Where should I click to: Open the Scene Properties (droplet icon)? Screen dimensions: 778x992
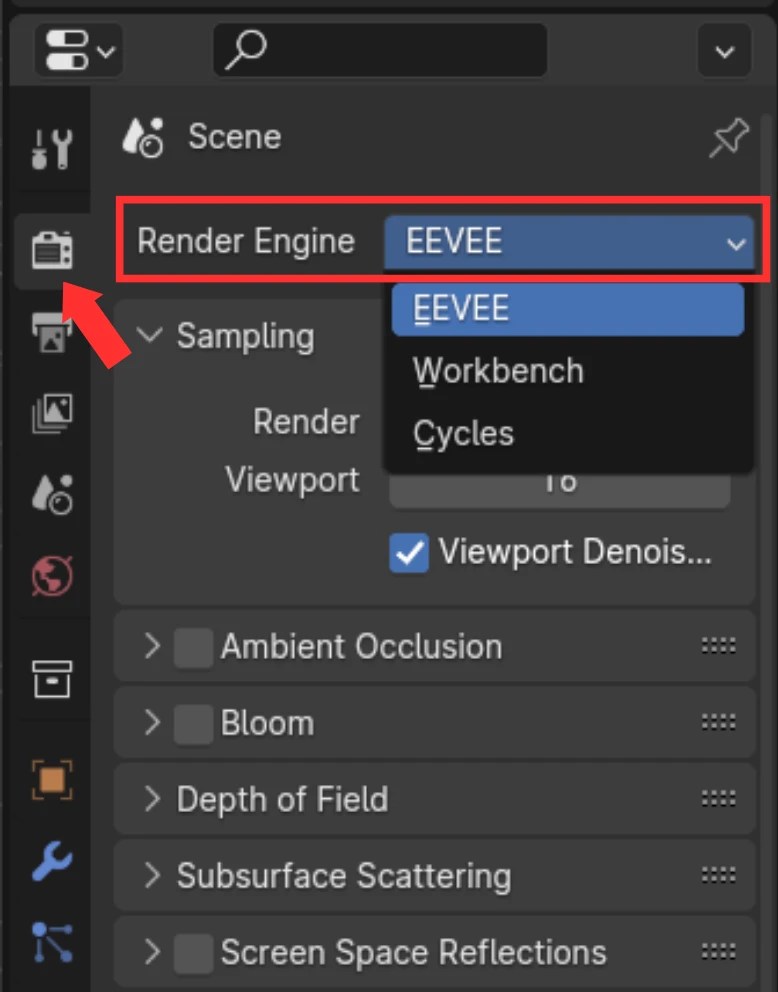click(50, 490)
